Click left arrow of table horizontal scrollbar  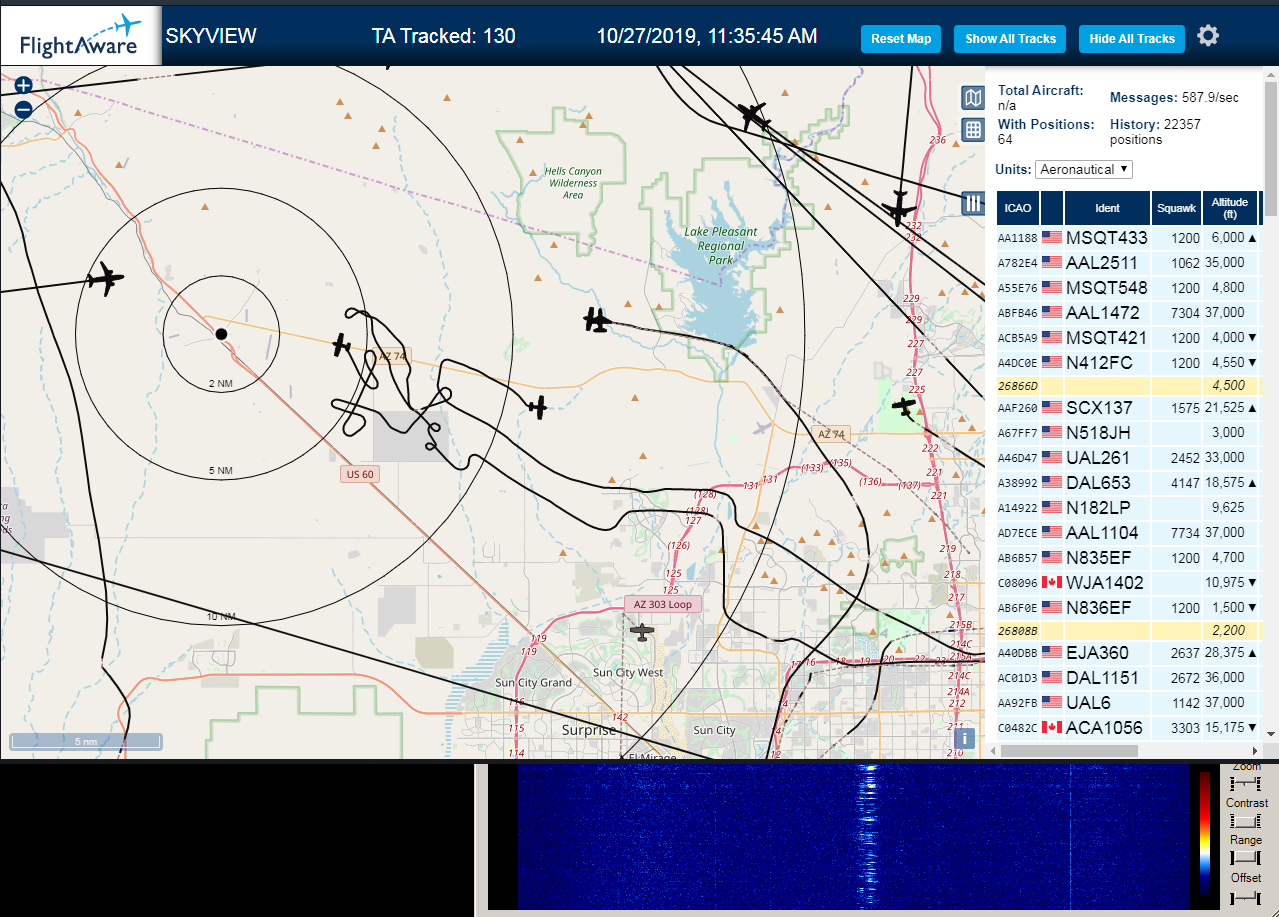point(992,750)
